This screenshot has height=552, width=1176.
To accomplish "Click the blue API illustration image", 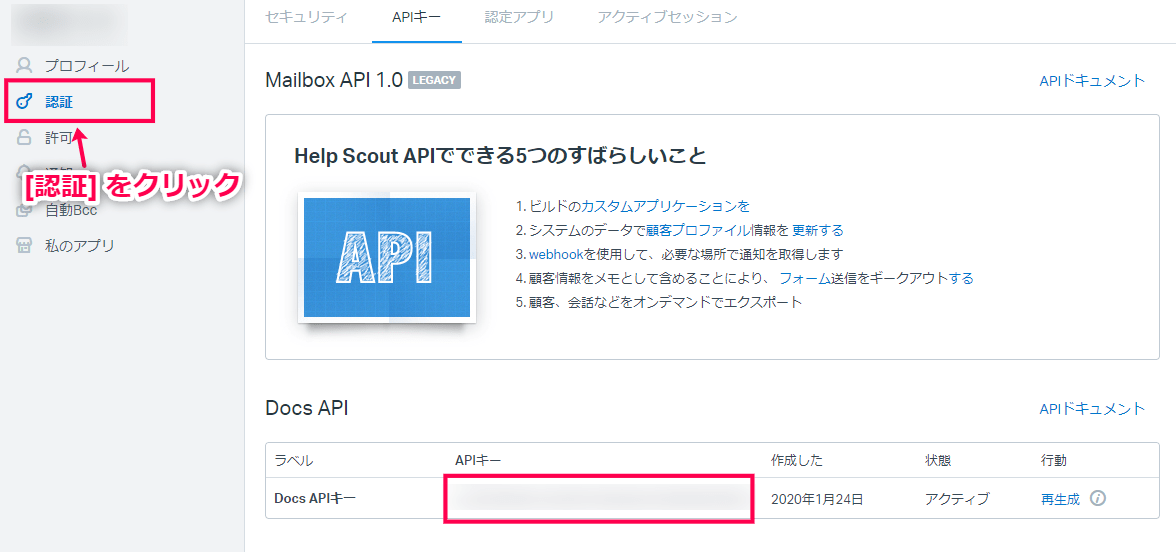I will click(387, 258).
